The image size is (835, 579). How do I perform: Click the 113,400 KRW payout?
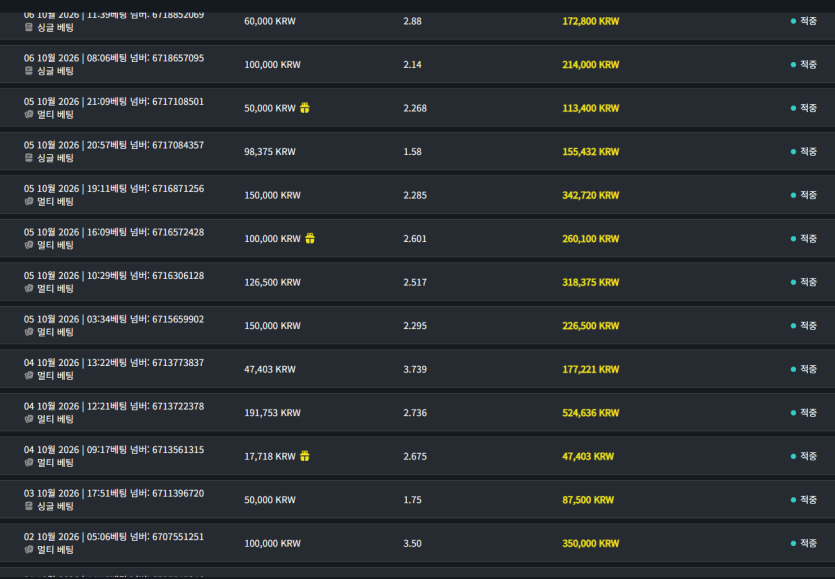[591, 108]
